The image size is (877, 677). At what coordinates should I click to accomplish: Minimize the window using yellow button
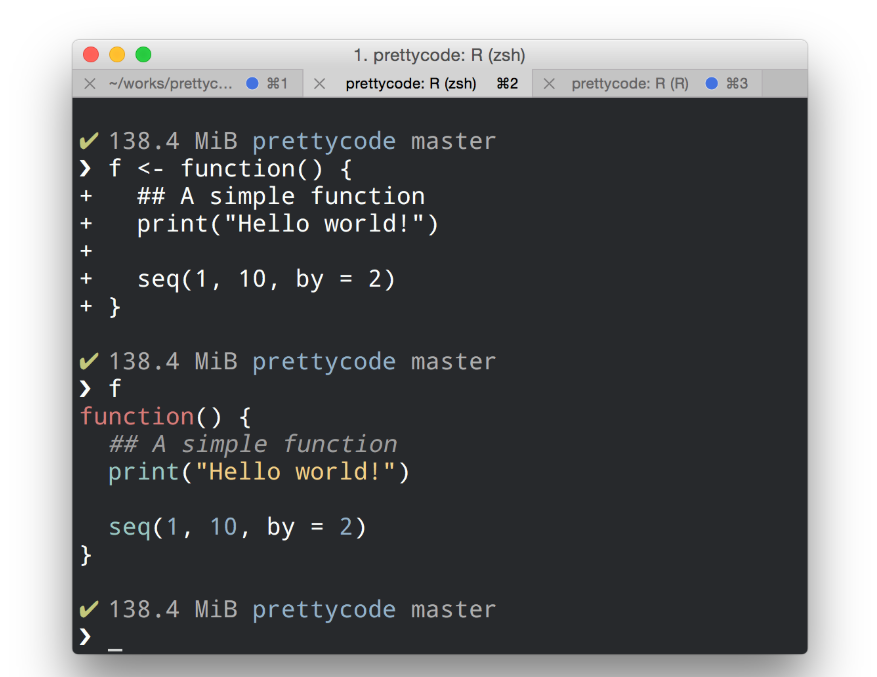(x=117, y=55)
